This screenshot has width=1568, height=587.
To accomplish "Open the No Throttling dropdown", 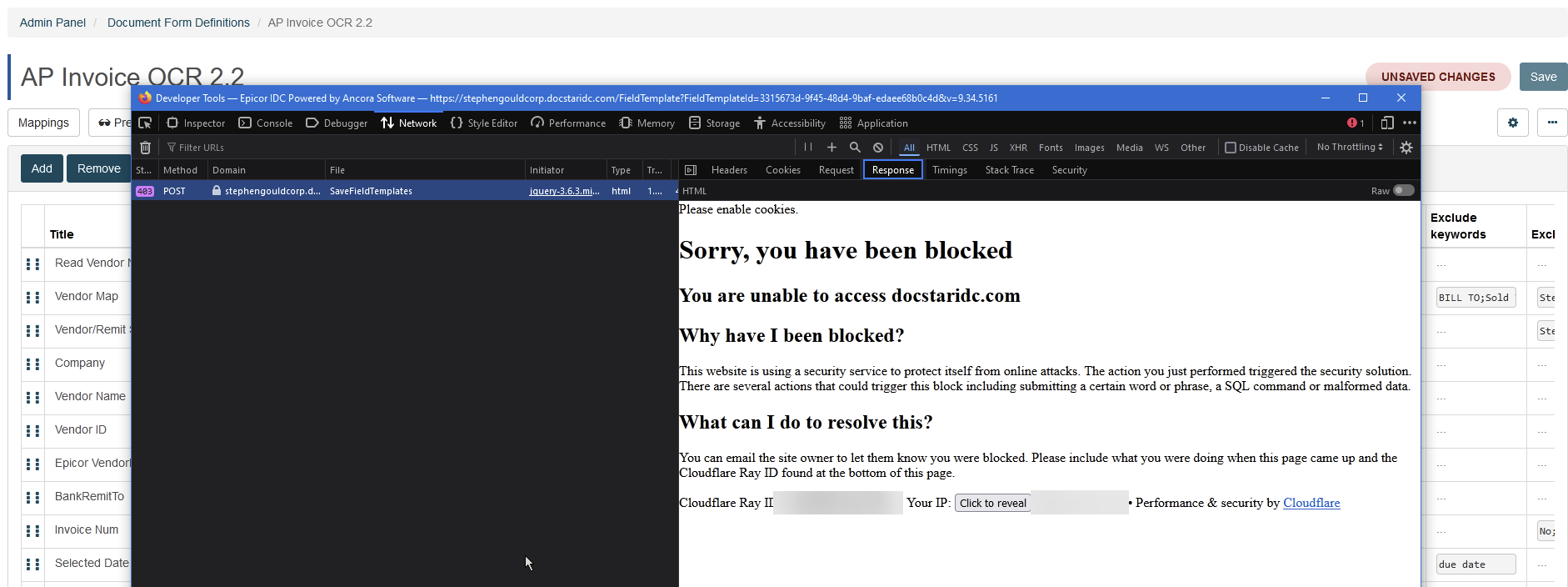I will (x=1350, y=147).
